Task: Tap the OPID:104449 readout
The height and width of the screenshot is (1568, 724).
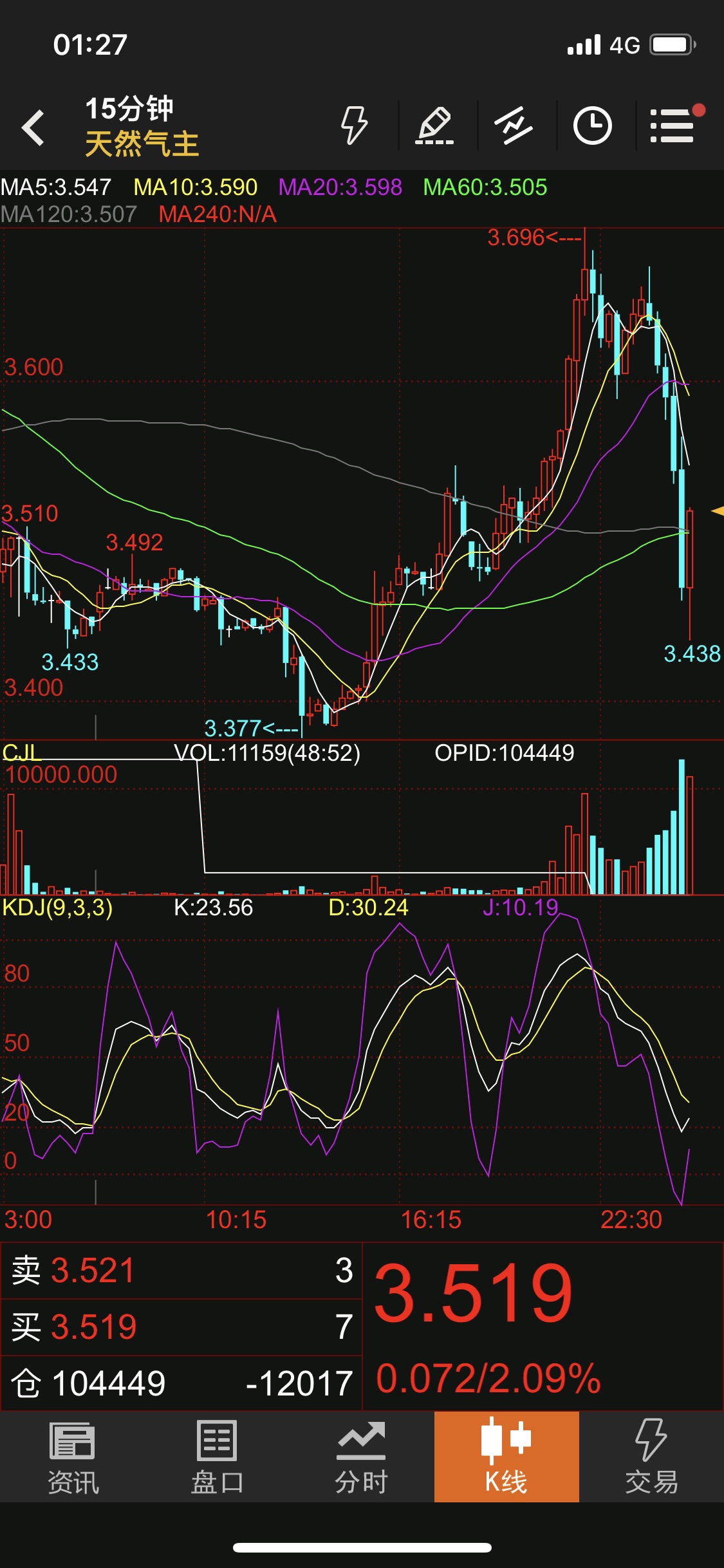Action: [x=504, y=752]
